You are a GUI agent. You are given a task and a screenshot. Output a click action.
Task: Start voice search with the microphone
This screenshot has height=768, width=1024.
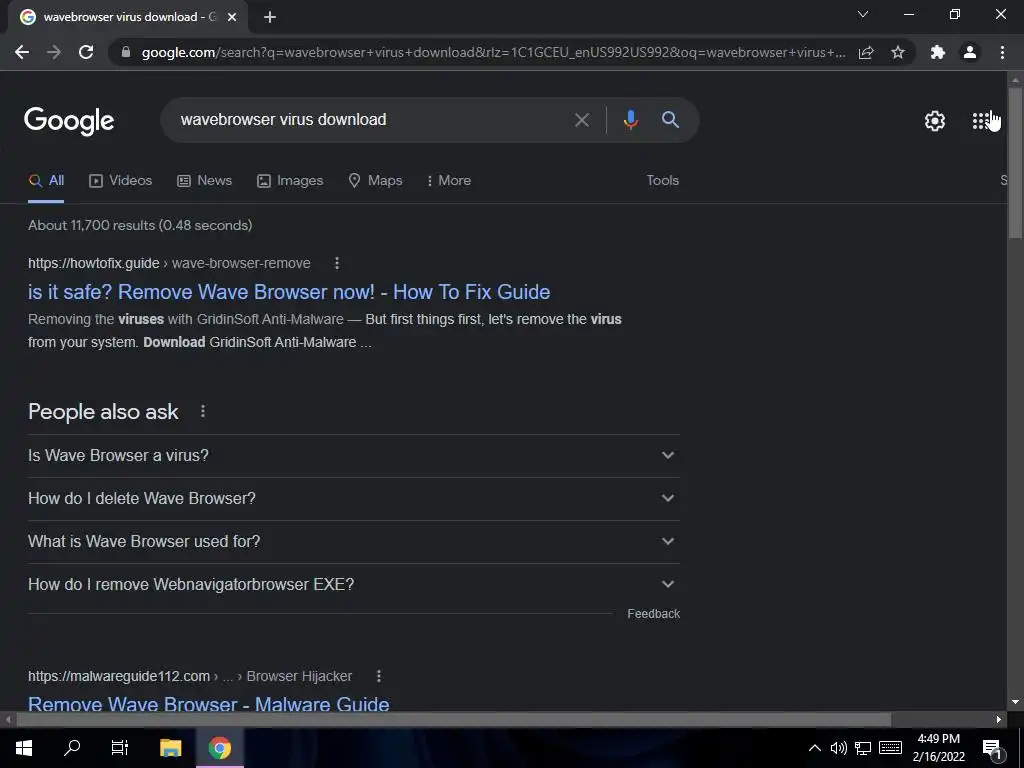[x=630, y=120]
